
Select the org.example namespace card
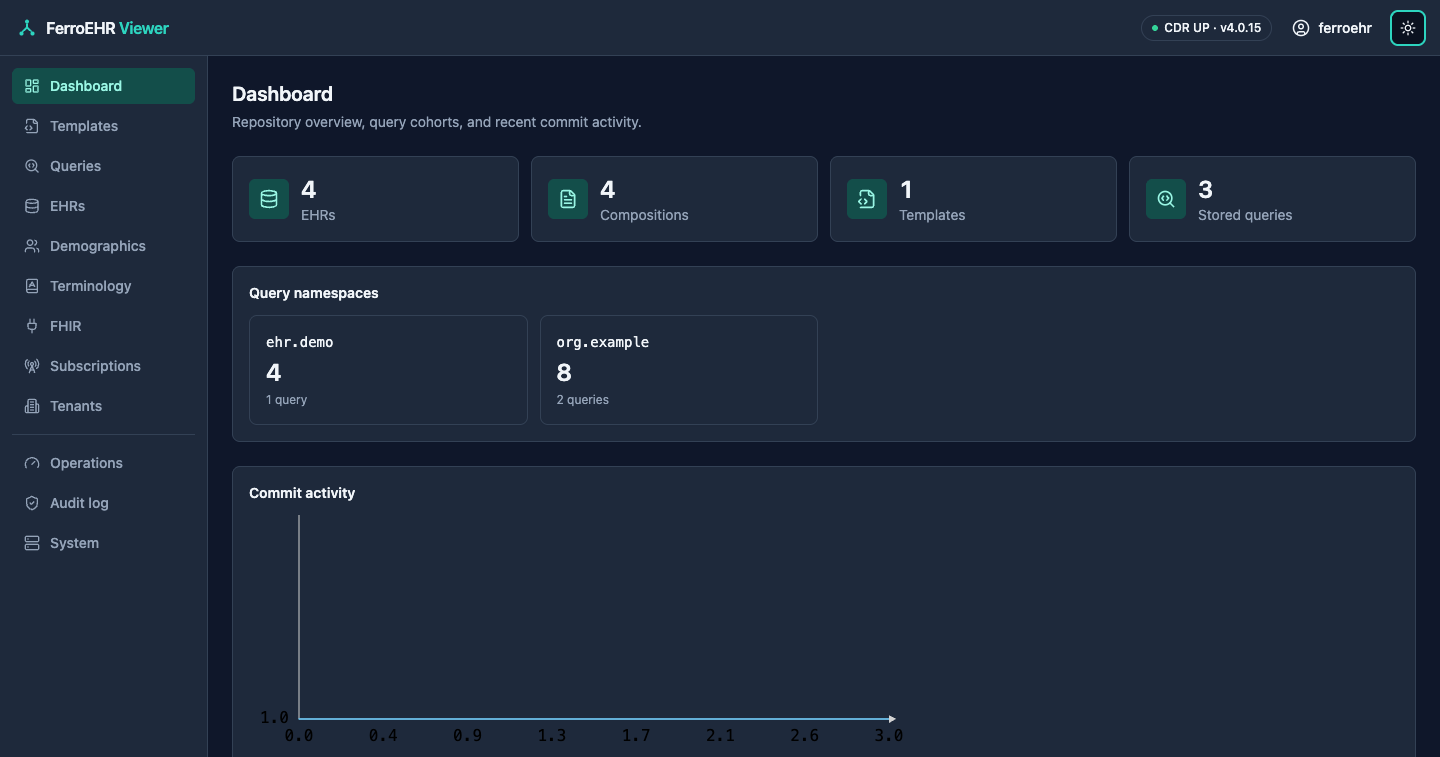click(679, 370)
